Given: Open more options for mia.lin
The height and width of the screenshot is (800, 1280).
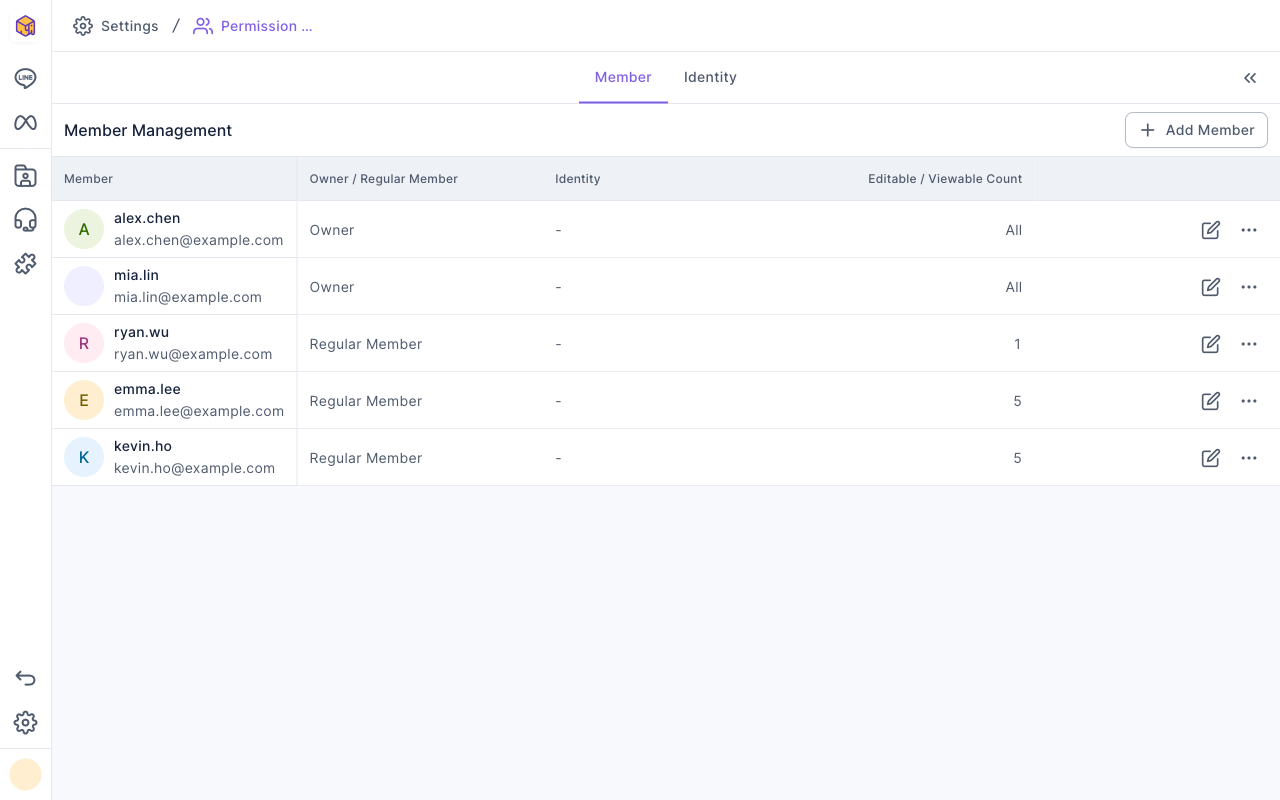Looking at the screenshot, I should [x=1249, y=287].
